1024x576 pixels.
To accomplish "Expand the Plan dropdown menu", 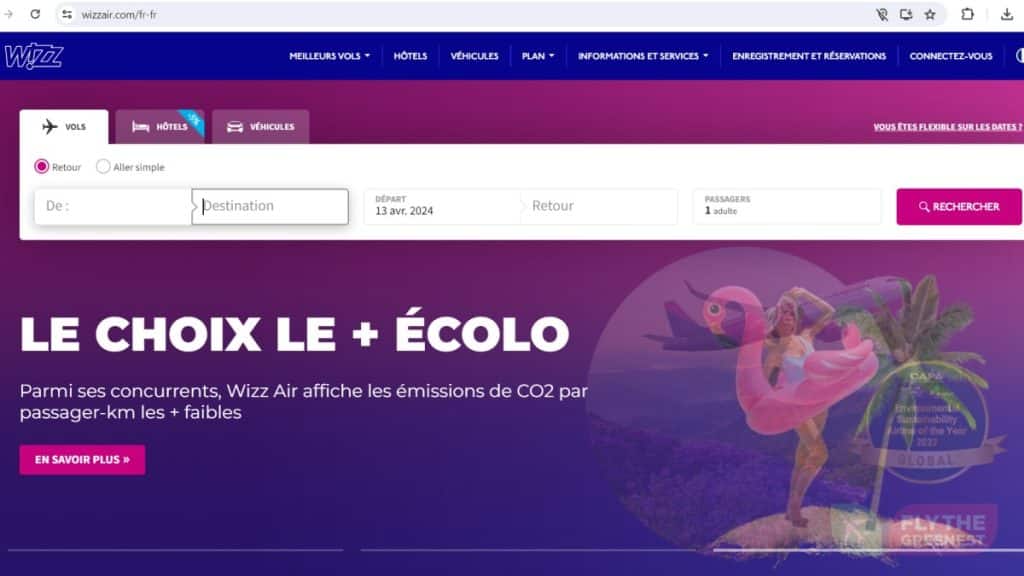I will [537, 56].
